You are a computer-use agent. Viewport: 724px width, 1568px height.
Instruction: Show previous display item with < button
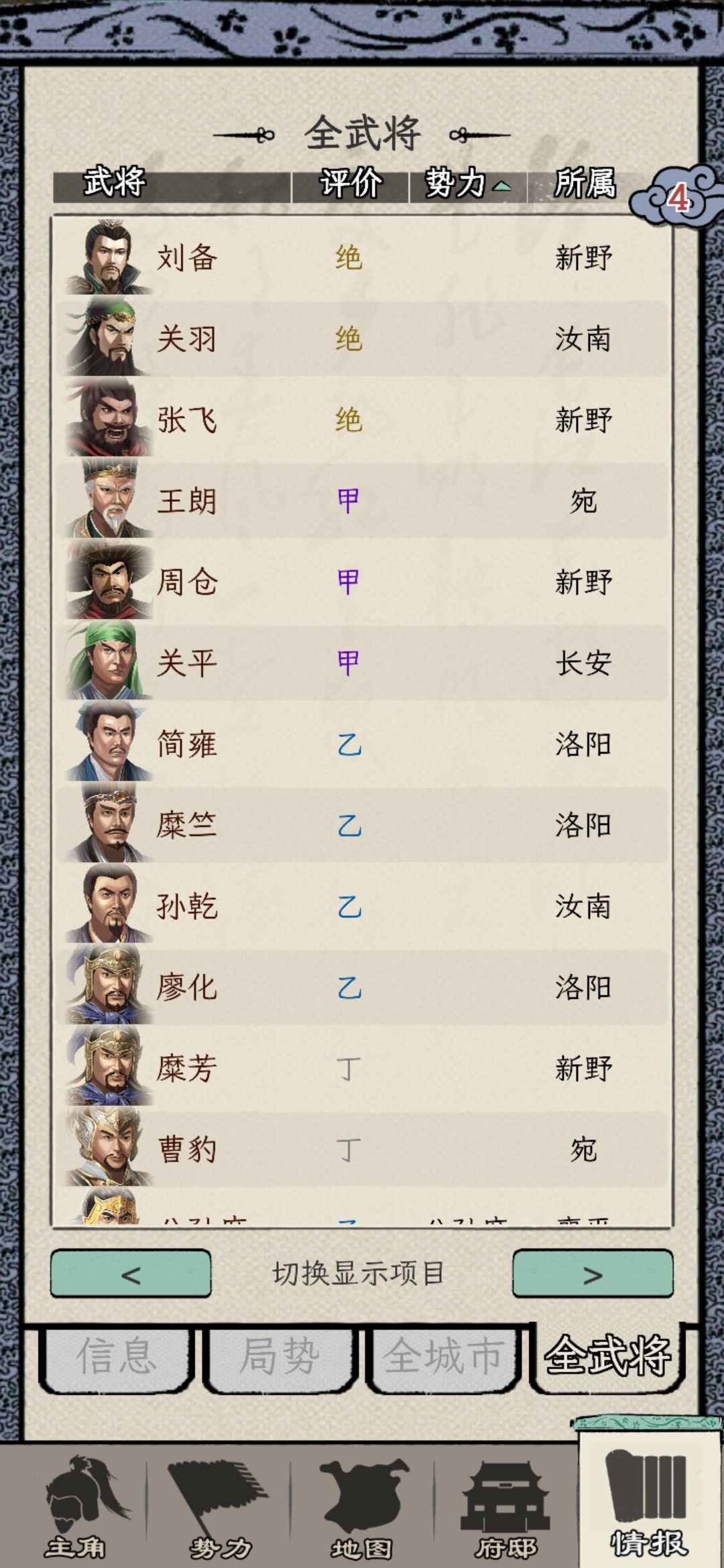pyautogui.click(x=131, y=1274)
